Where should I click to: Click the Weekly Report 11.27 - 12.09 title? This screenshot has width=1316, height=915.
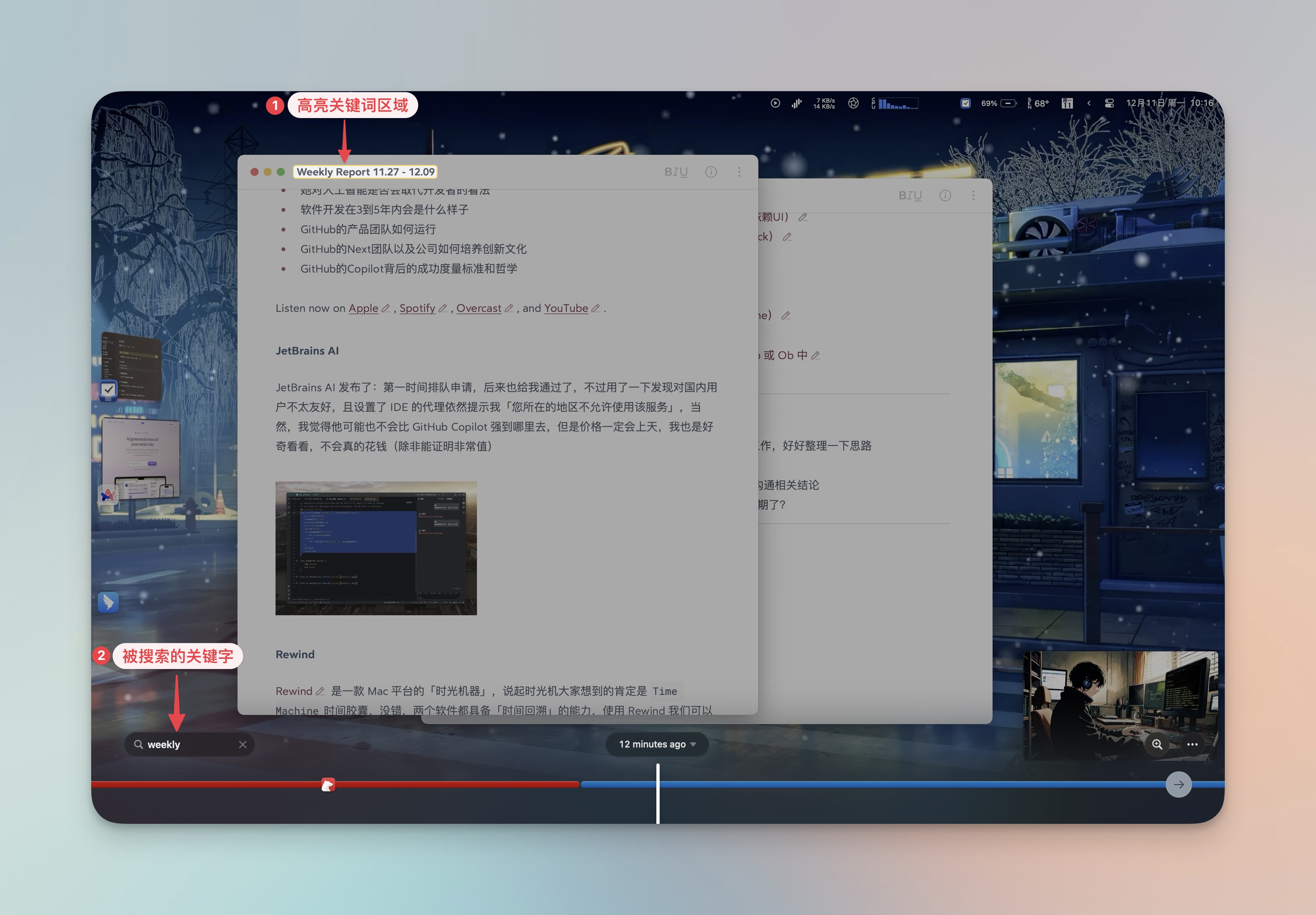366,172
